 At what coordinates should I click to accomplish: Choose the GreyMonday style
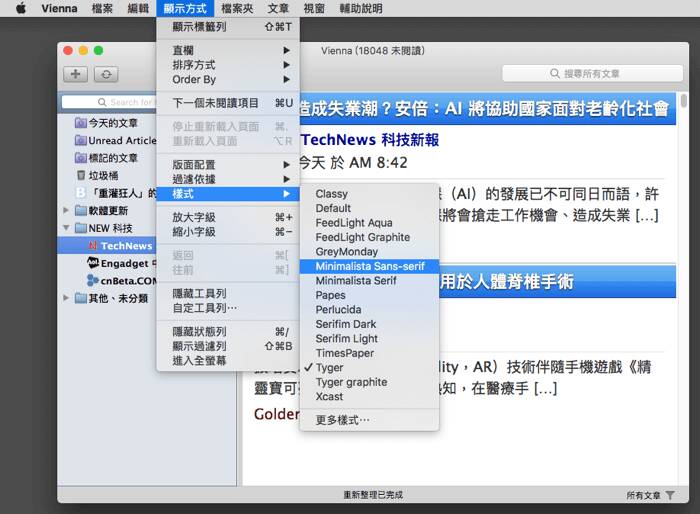pyautogui.click(x=370, y=252)
